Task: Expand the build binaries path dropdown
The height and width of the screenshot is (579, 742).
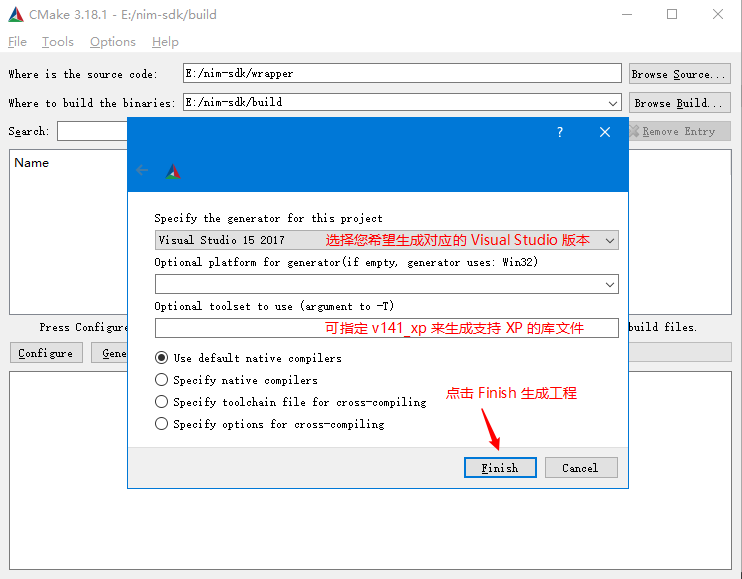Action: [x=613, y=103]
